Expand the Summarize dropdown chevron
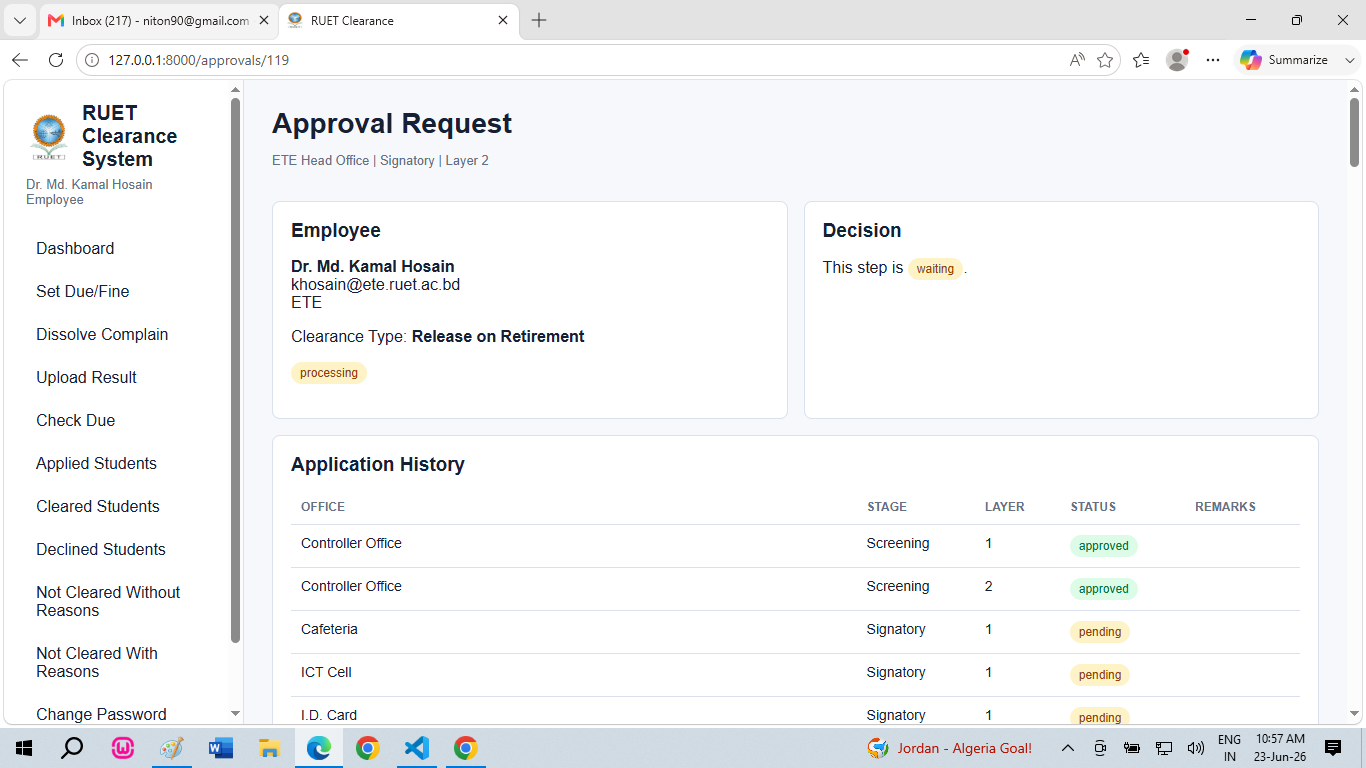The width and height of the screenshot is (1366, 768). tap(1349, 60)
